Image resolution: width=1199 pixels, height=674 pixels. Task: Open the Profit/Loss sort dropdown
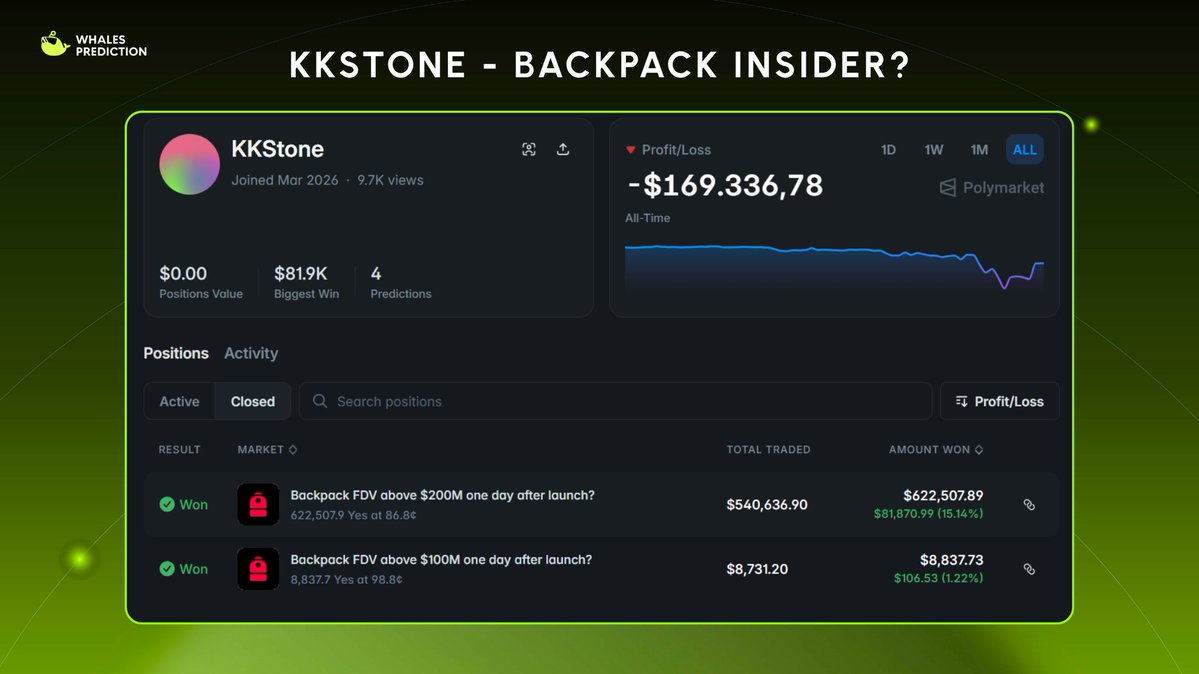[999, 402]
